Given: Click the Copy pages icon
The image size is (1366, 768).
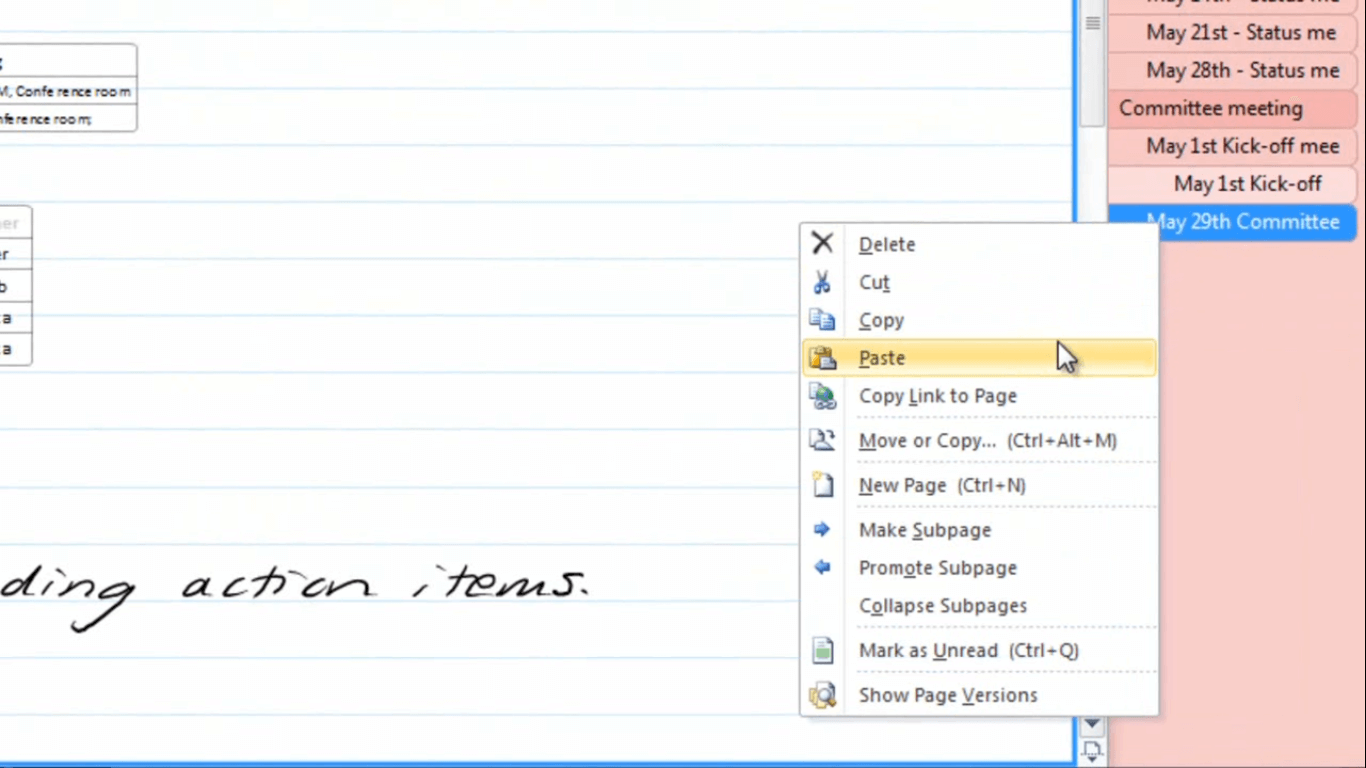Looking at the screenshot, I should pos(822,320).
